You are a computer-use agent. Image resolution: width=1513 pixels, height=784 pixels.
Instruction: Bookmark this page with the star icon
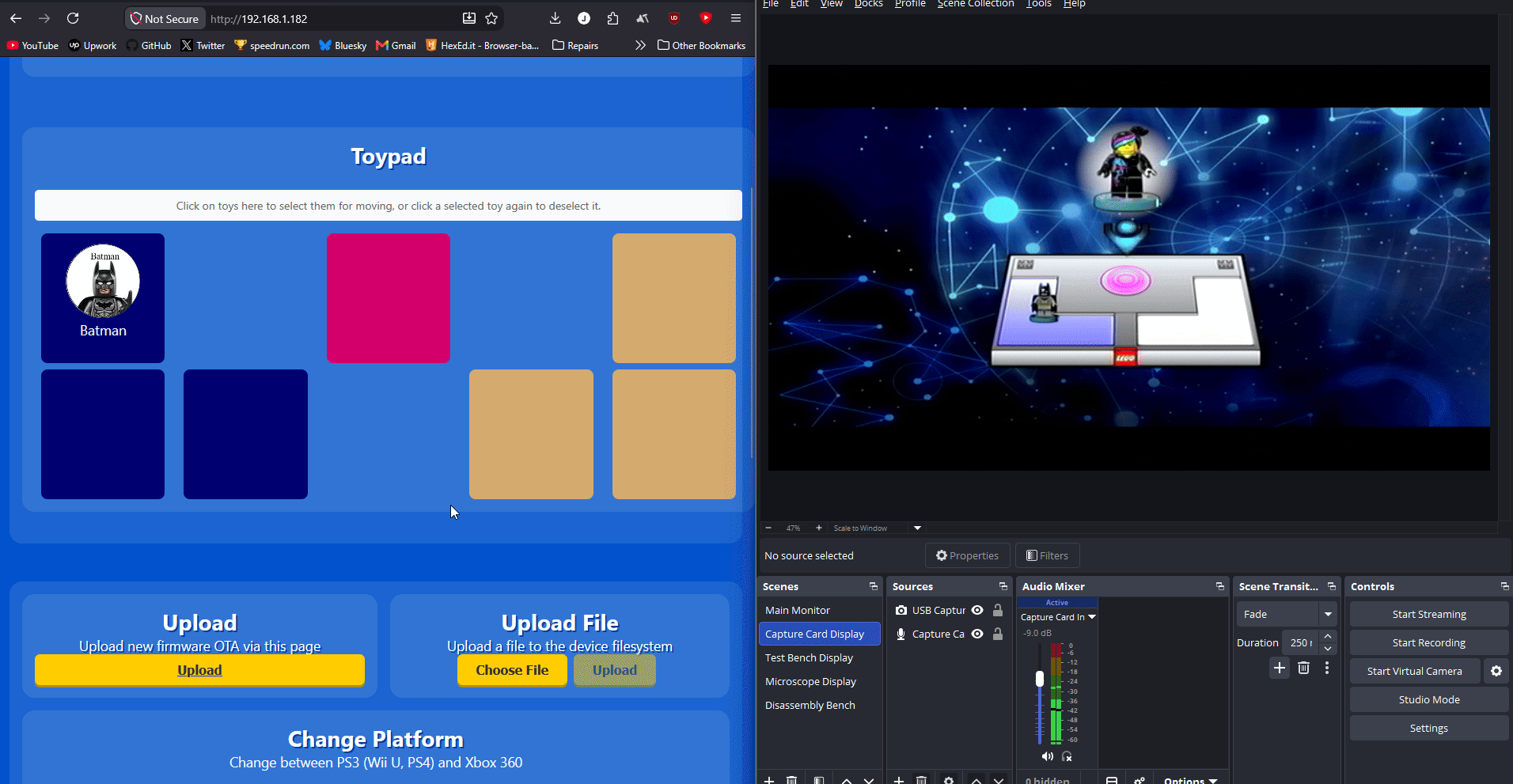pyautogui.click(x=491, y=18)
